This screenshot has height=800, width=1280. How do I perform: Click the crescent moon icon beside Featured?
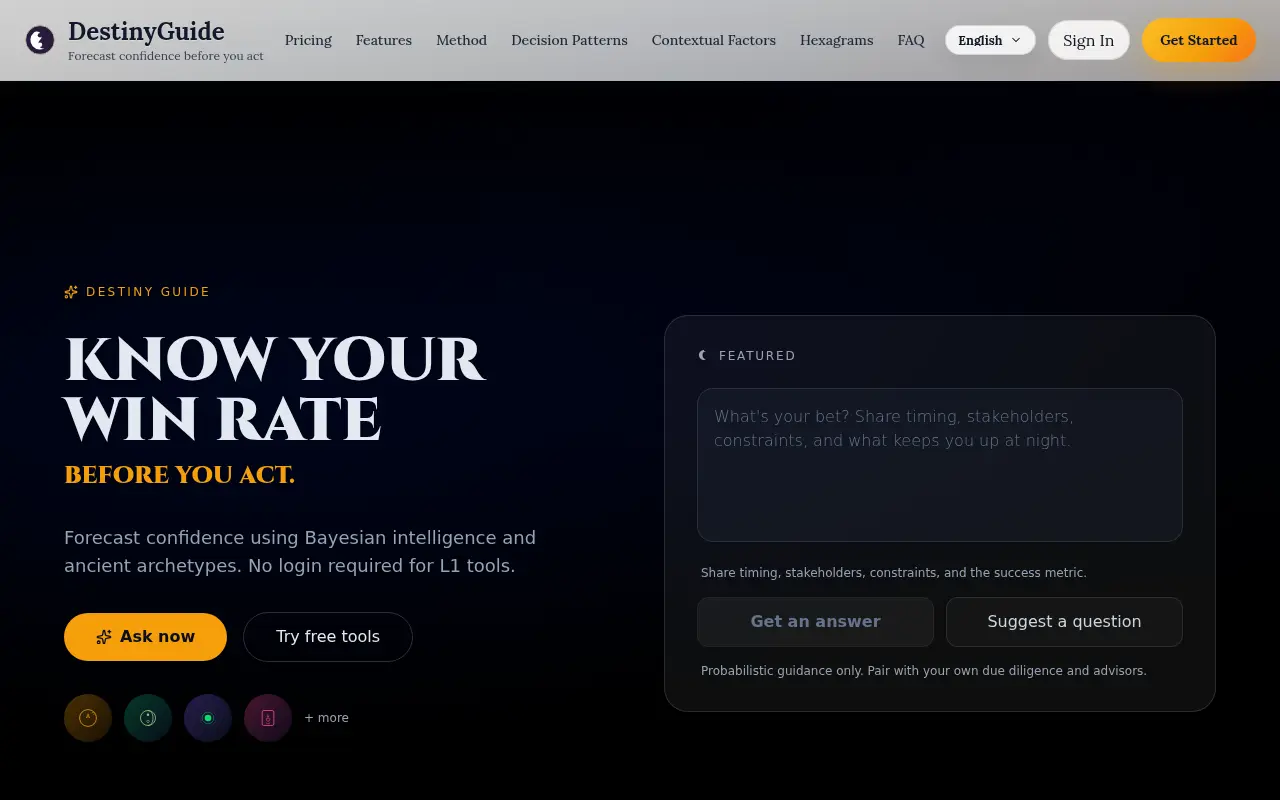703,355
